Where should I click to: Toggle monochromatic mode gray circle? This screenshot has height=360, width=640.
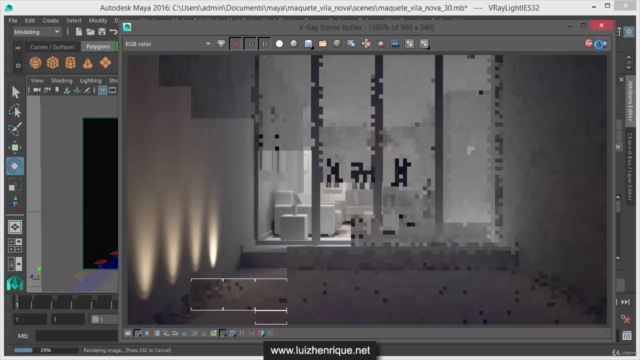pyautogui.click(x=293, y=44)
